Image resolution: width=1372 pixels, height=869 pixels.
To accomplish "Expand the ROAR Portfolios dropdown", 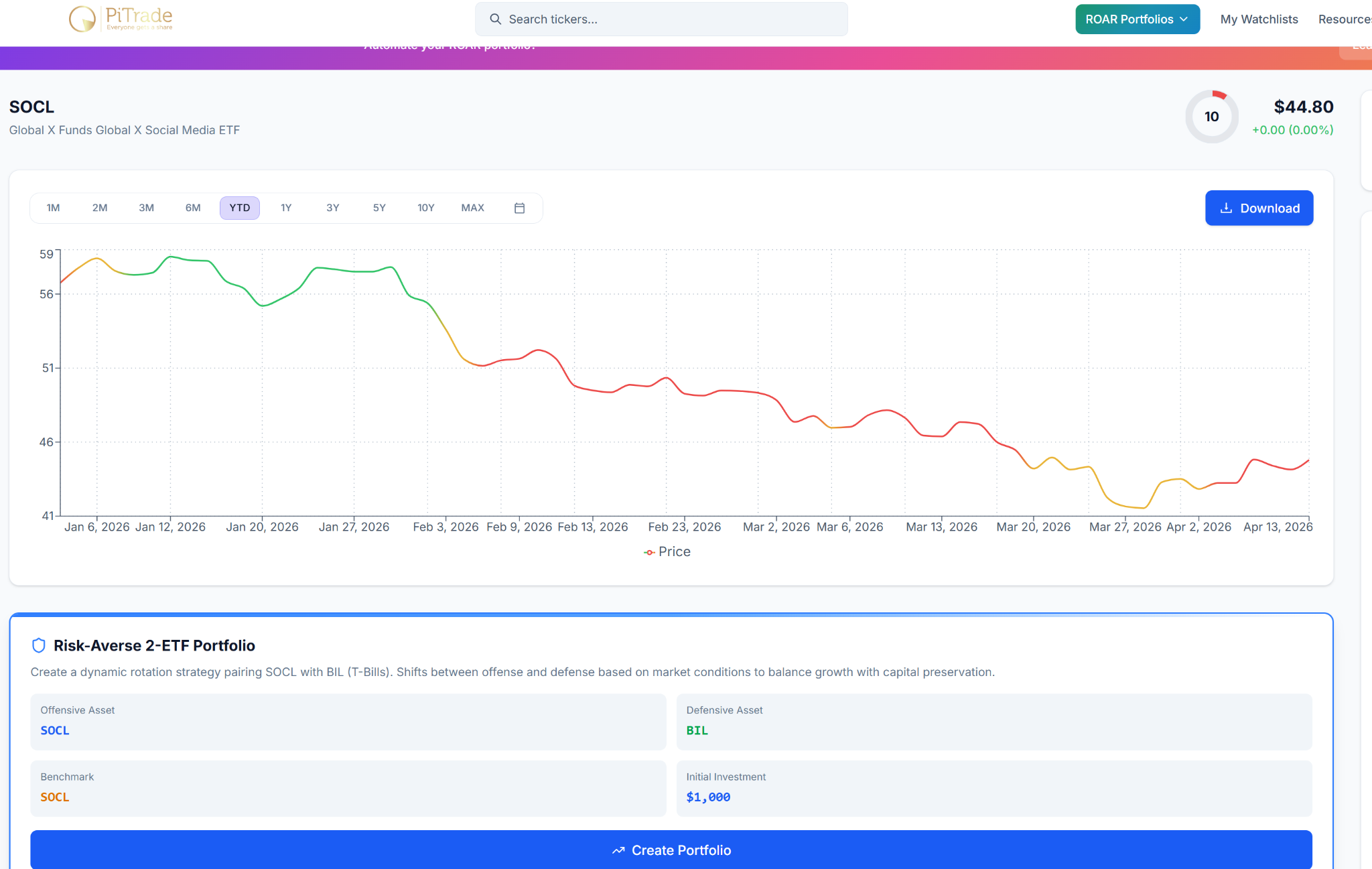I will (1137, 19).
